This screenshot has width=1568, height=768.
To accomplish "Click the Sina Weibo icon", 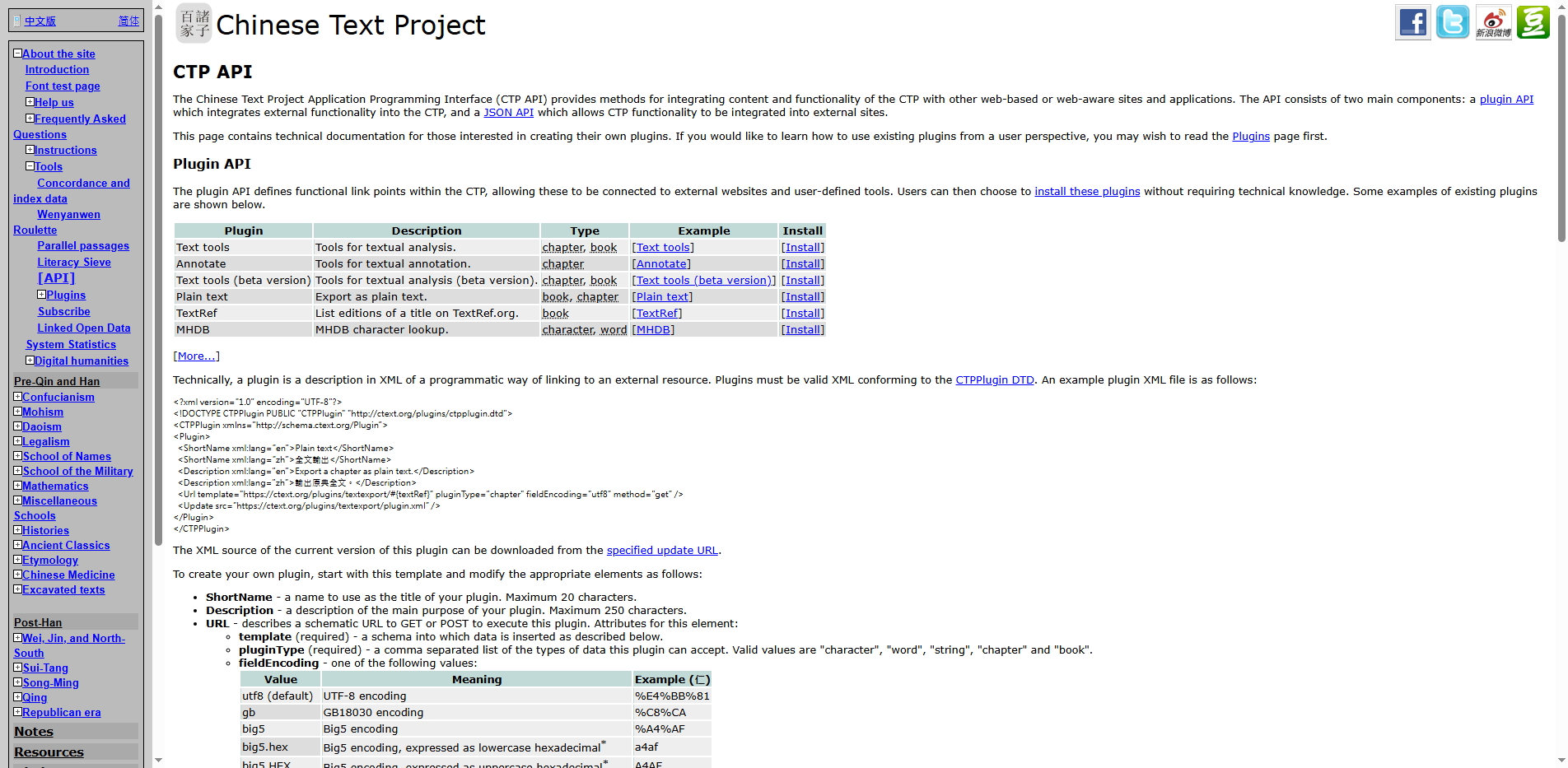I will pyautogui.click(x=1492, y=22).
